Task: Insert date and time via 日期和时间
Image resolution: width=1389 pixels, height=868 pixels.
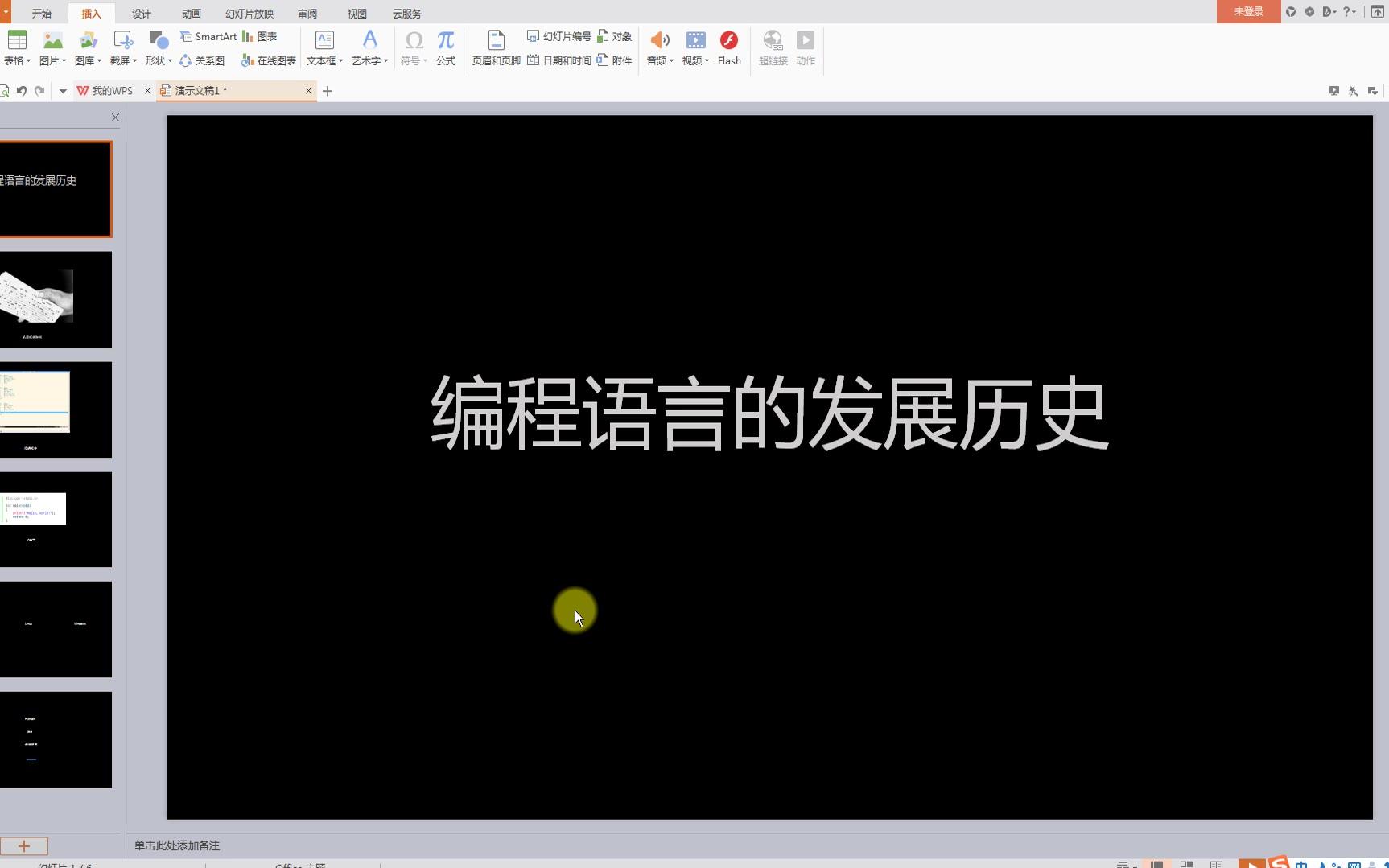Action: [561, 59]
